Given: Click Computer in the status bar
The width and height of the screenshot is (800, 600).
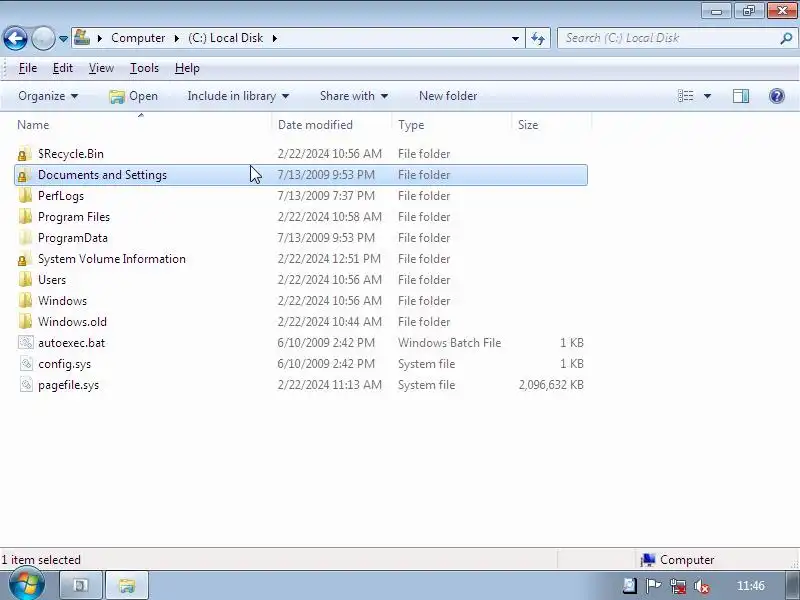Looking at the screenshot, I should pos(677,560).
